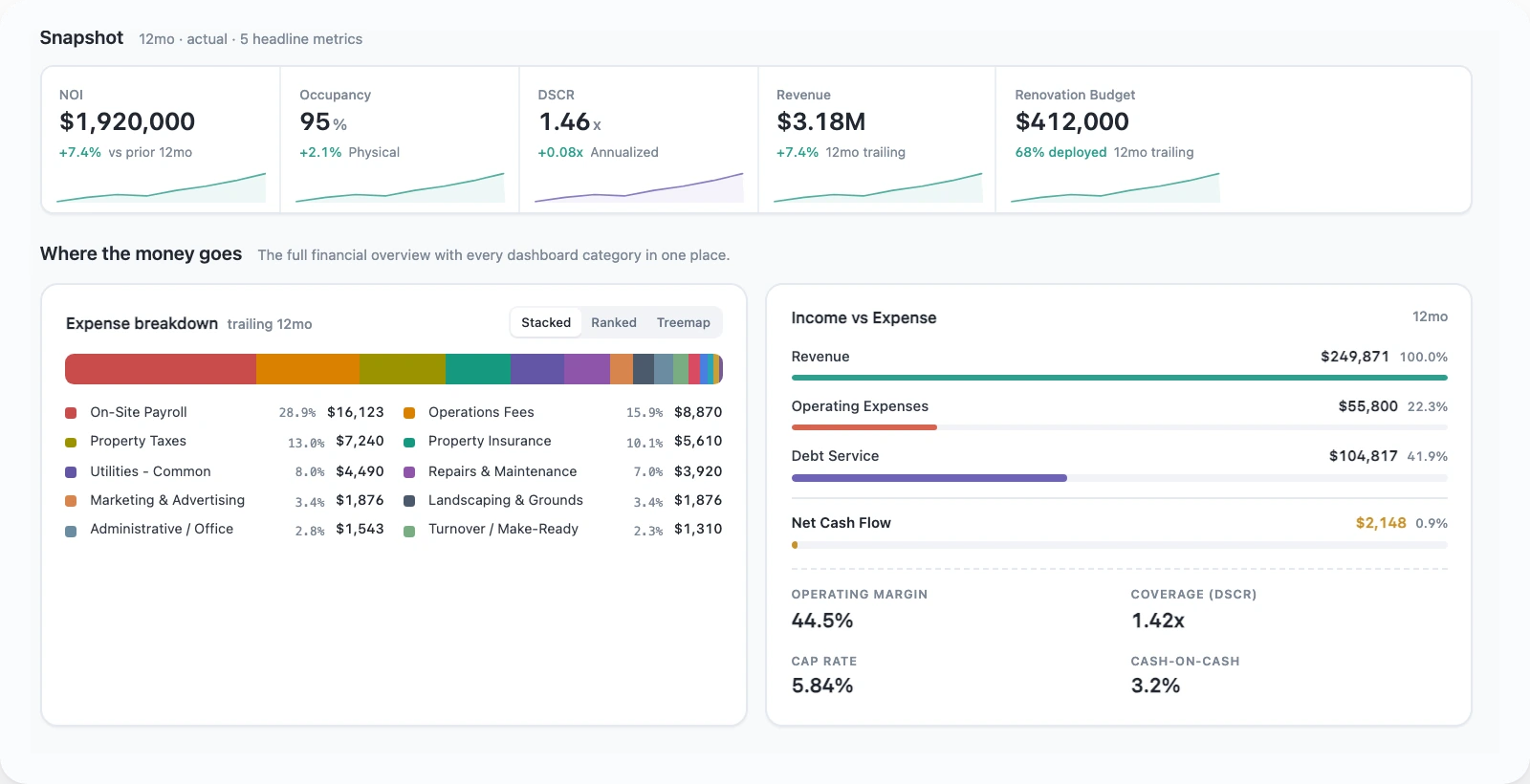
Task: Click the Net Cash Flow progress bar
Action: click(1120, 545)
